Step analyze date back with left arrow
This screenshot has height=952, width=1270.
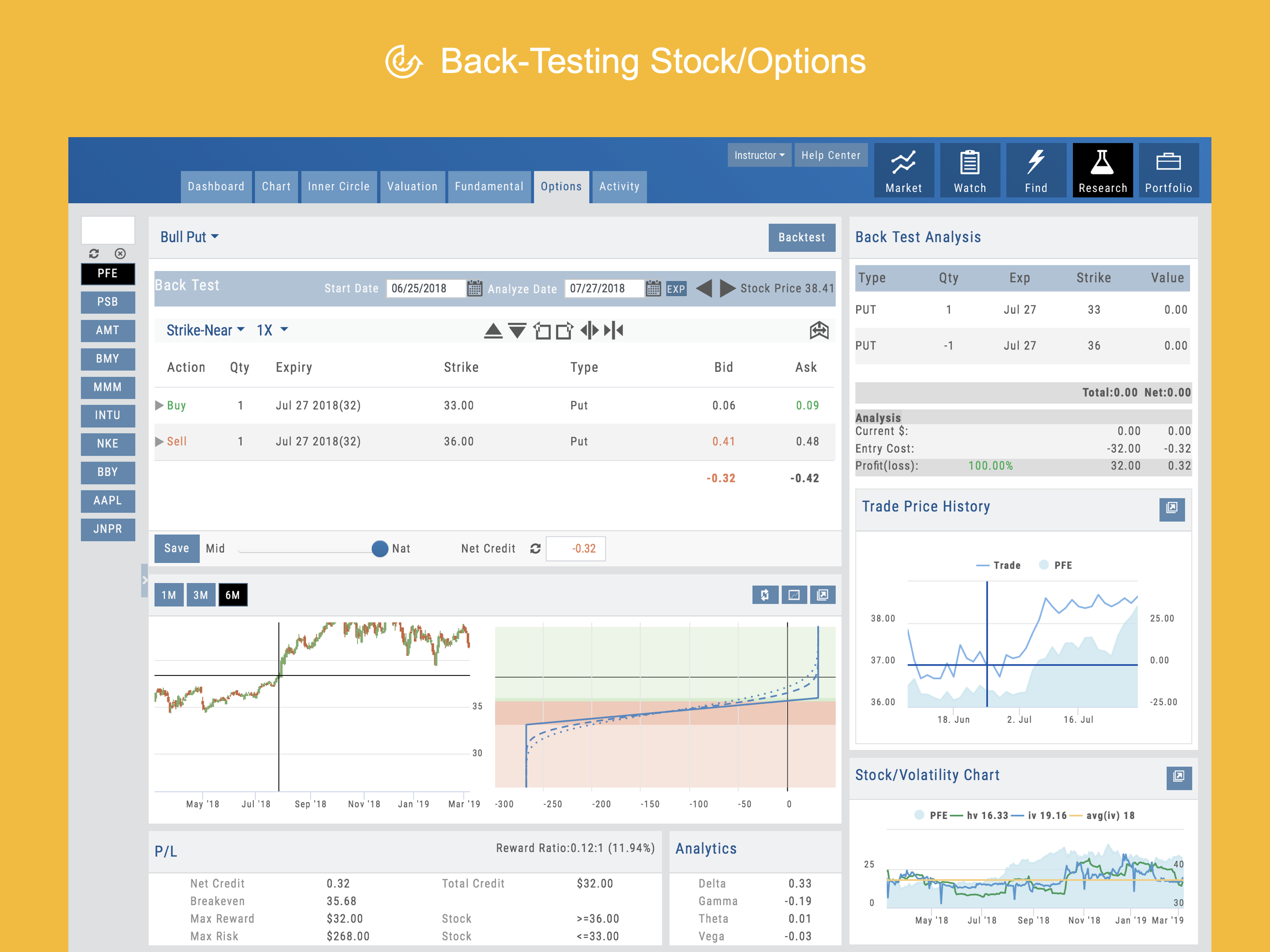(704, 288)
